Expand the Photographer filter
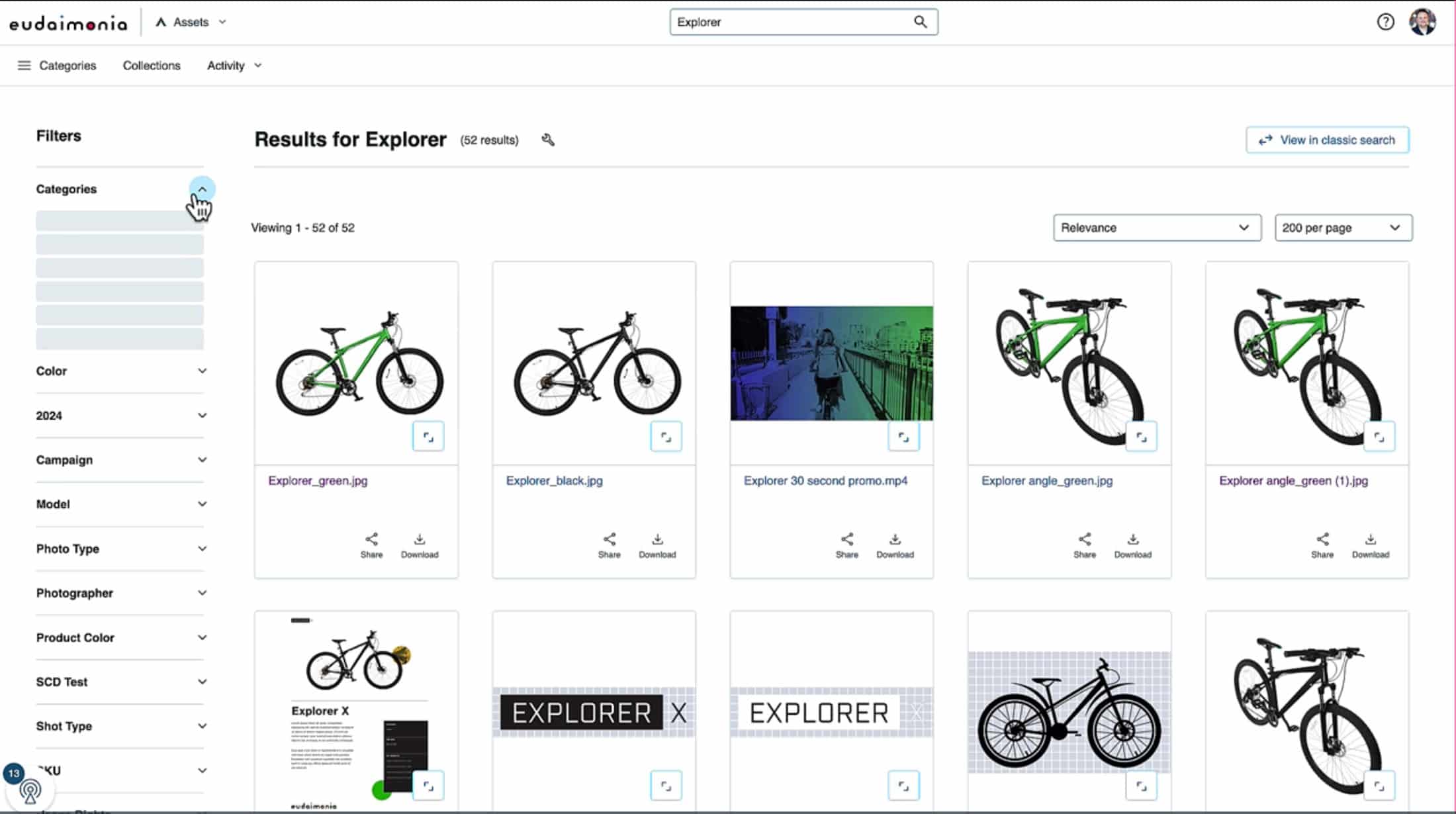 point(202,593)
